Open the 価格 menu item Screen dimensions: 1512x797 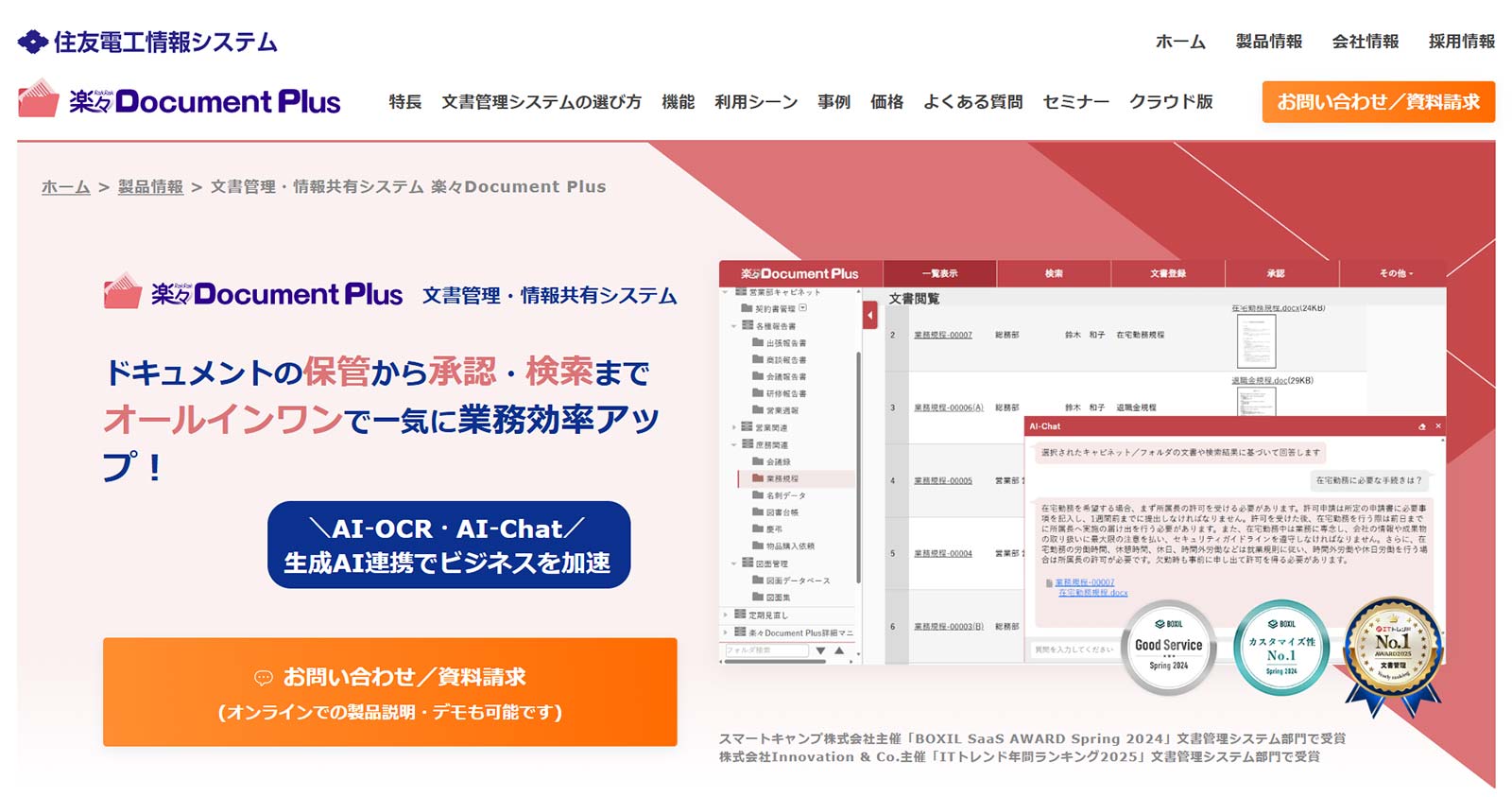click(x=887, y=101)
